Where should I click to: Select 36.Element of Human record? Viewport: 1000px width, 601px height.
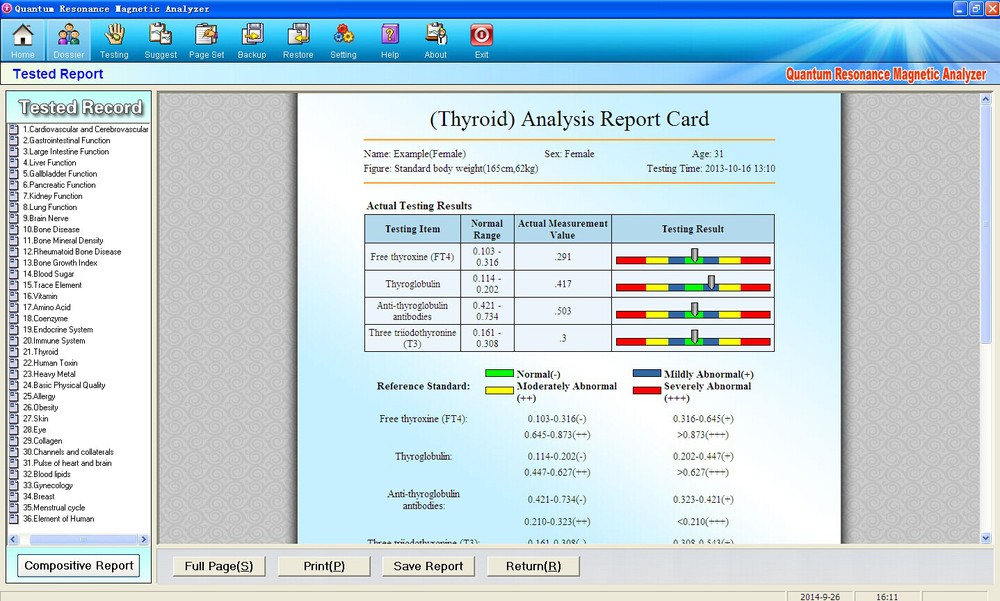point(58,519)
